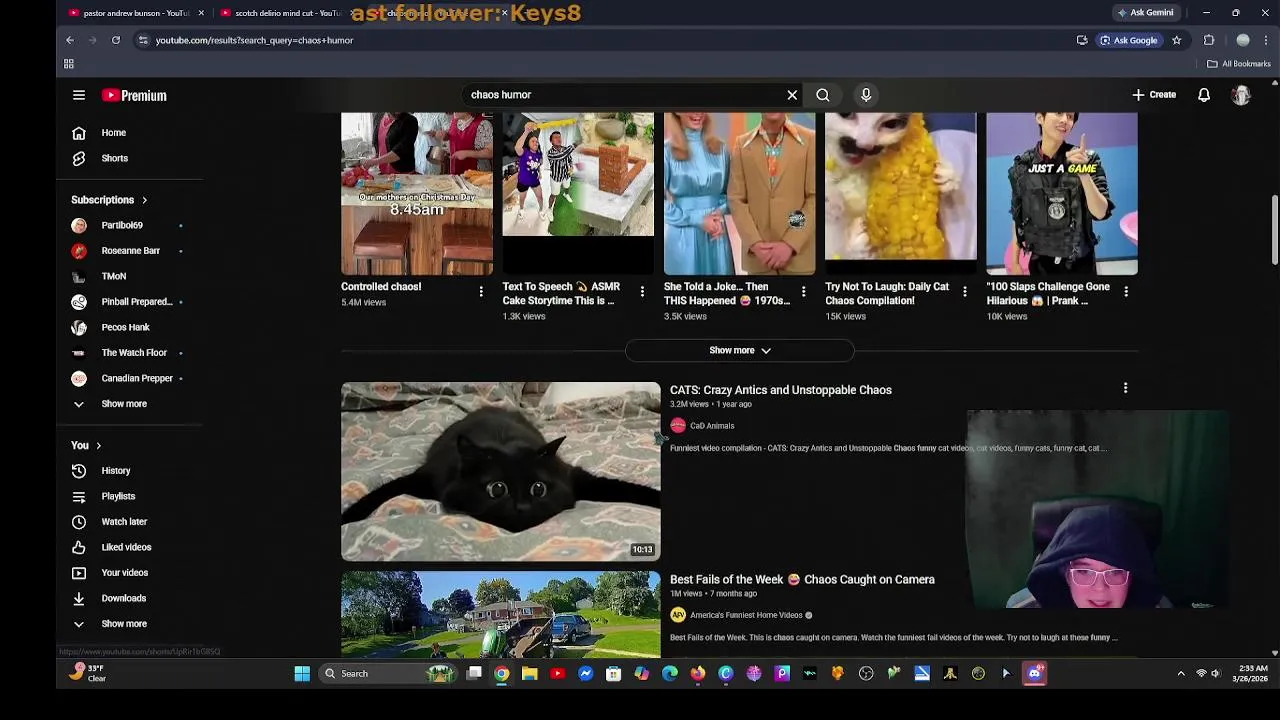Visit America's Funniest Home Videos channel

(746, 616)
